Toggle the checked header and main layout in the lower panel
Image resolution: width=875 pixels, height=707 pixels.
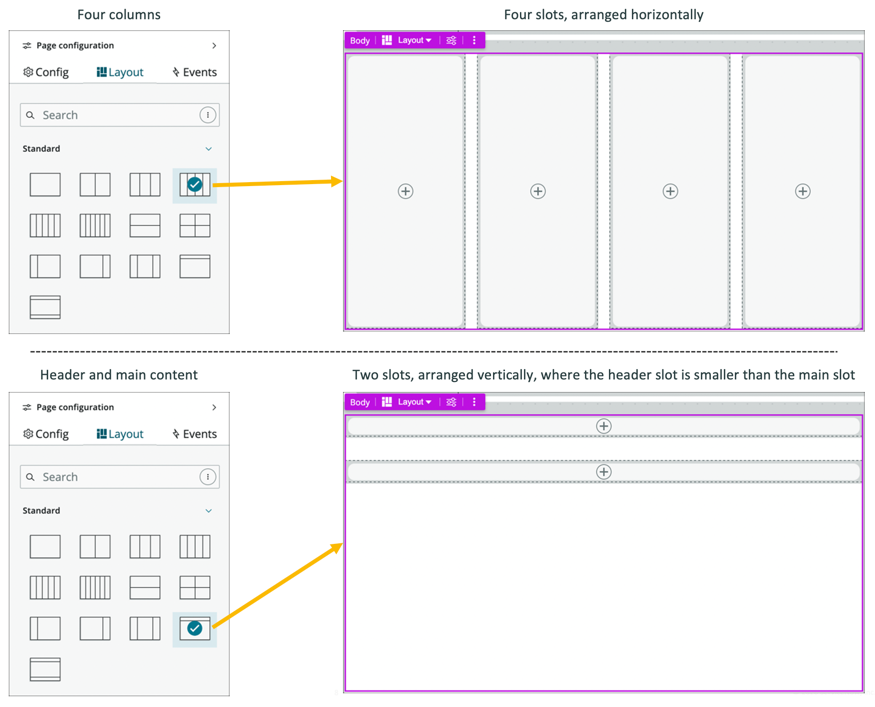pos(195,628)
